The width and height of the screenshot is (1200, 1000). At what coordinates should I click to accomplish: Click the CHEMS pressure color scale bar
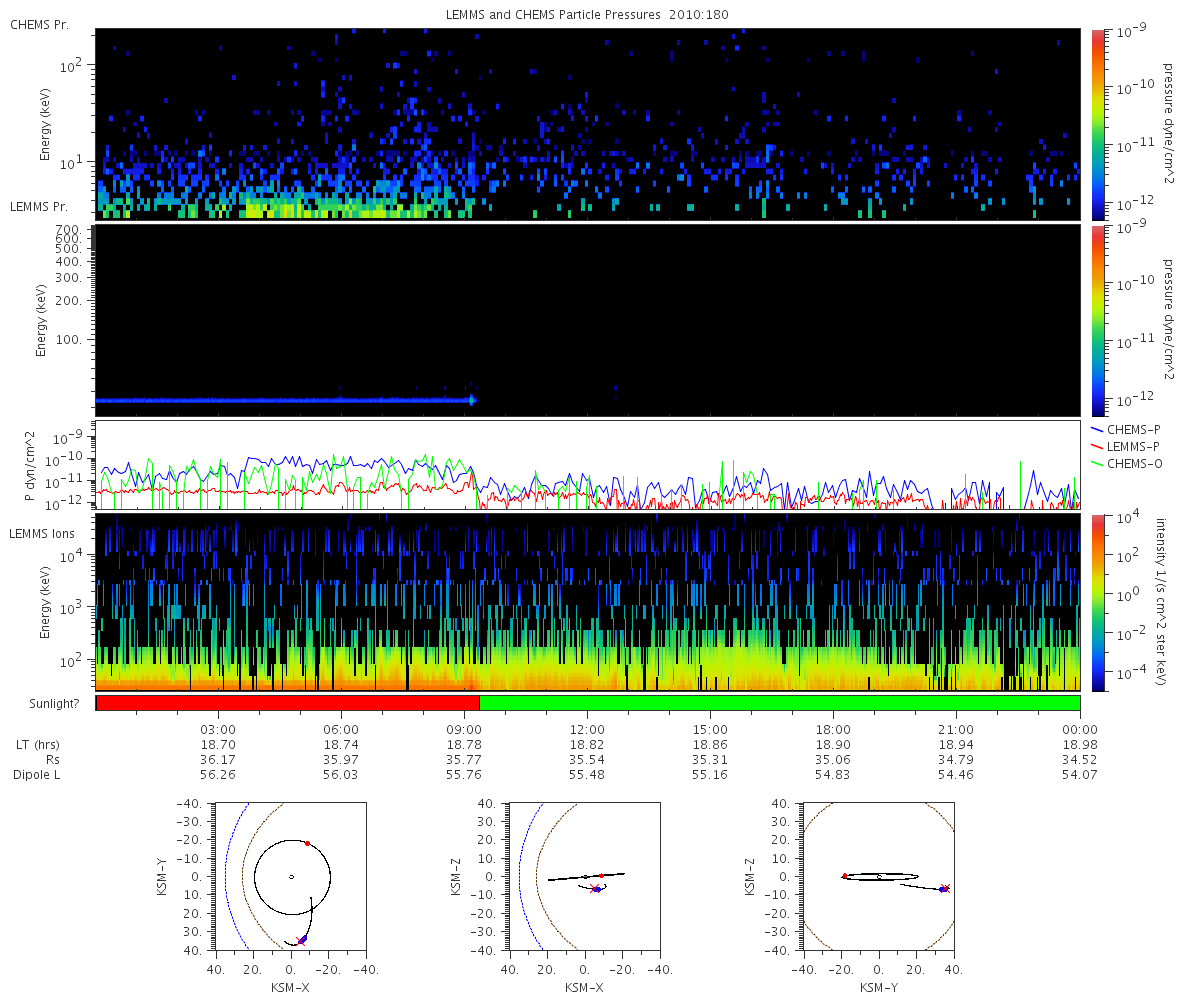click(x=1098, y=124)
